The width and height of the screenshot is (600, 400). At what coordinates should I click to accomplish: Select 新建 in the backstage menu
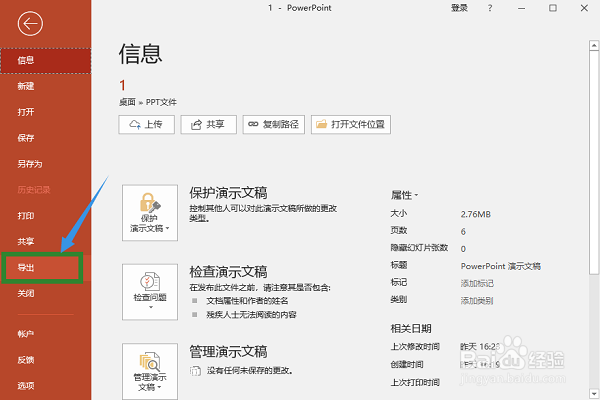tap(46, 86)
